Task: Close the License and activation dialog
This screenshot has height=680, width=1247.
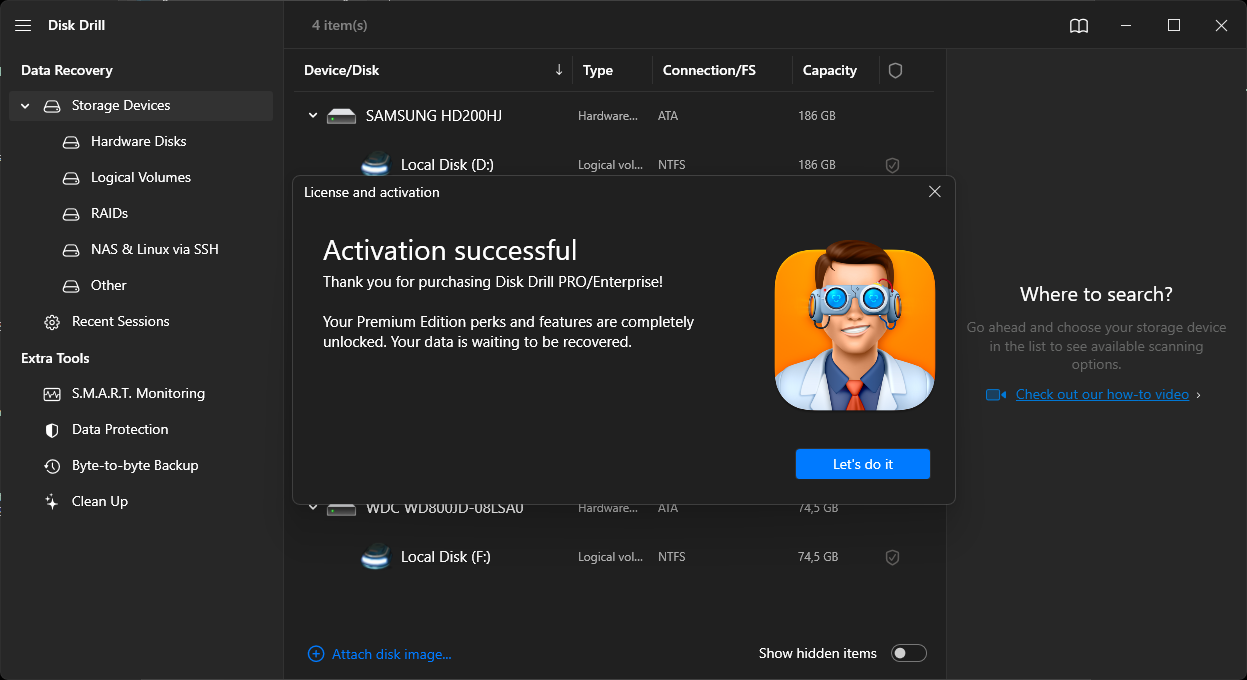Action: point(935,192)
